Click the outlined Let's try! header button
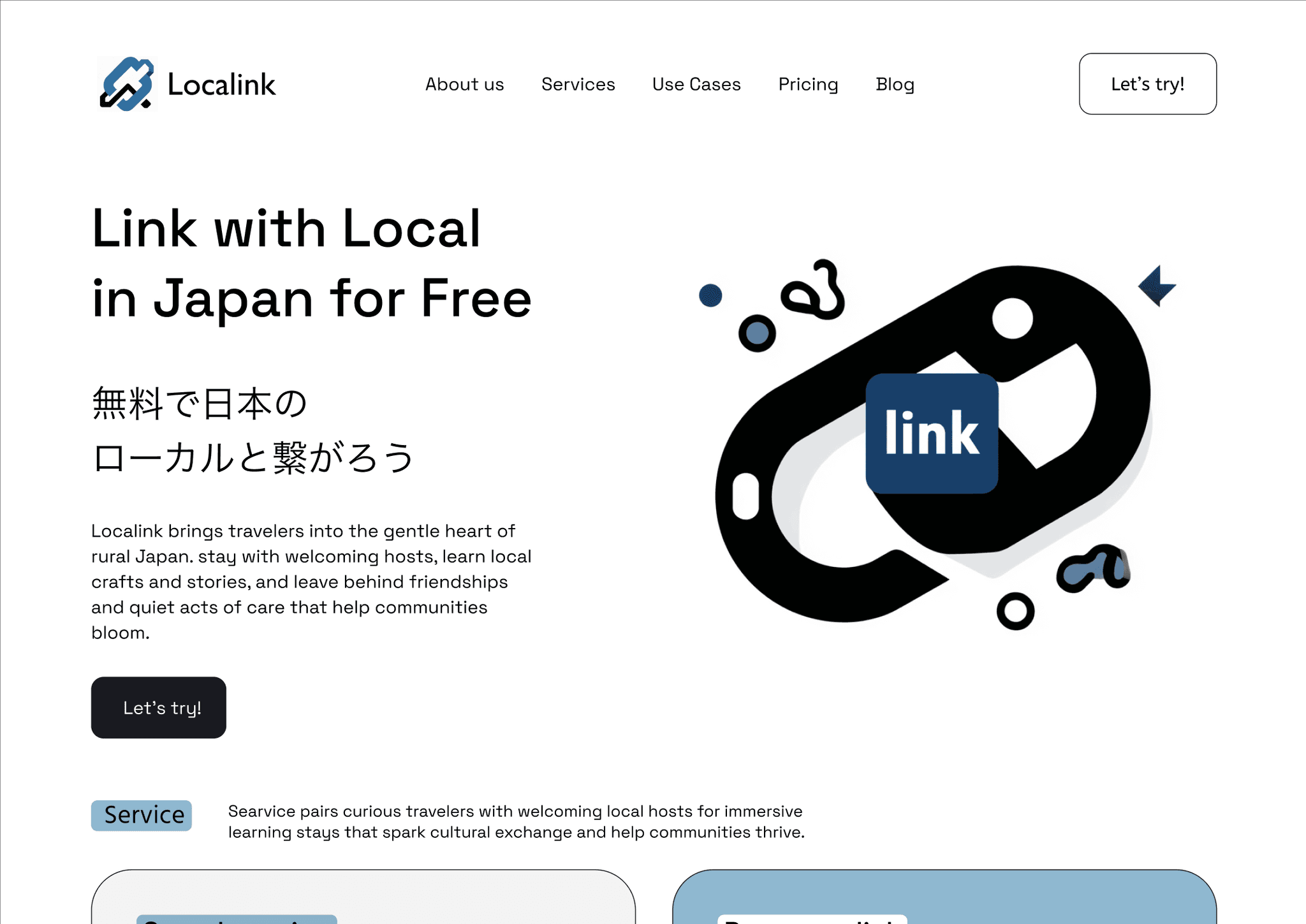This screenshot has height=924, width=1306. point(1147,84)
